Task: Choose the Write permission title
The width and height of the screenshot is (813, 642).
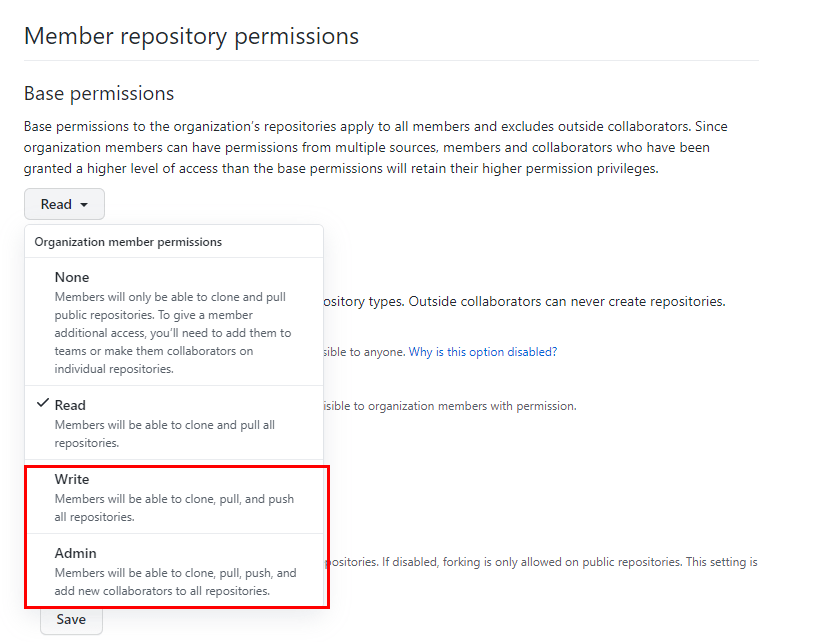Action: (x=72, y=479)
